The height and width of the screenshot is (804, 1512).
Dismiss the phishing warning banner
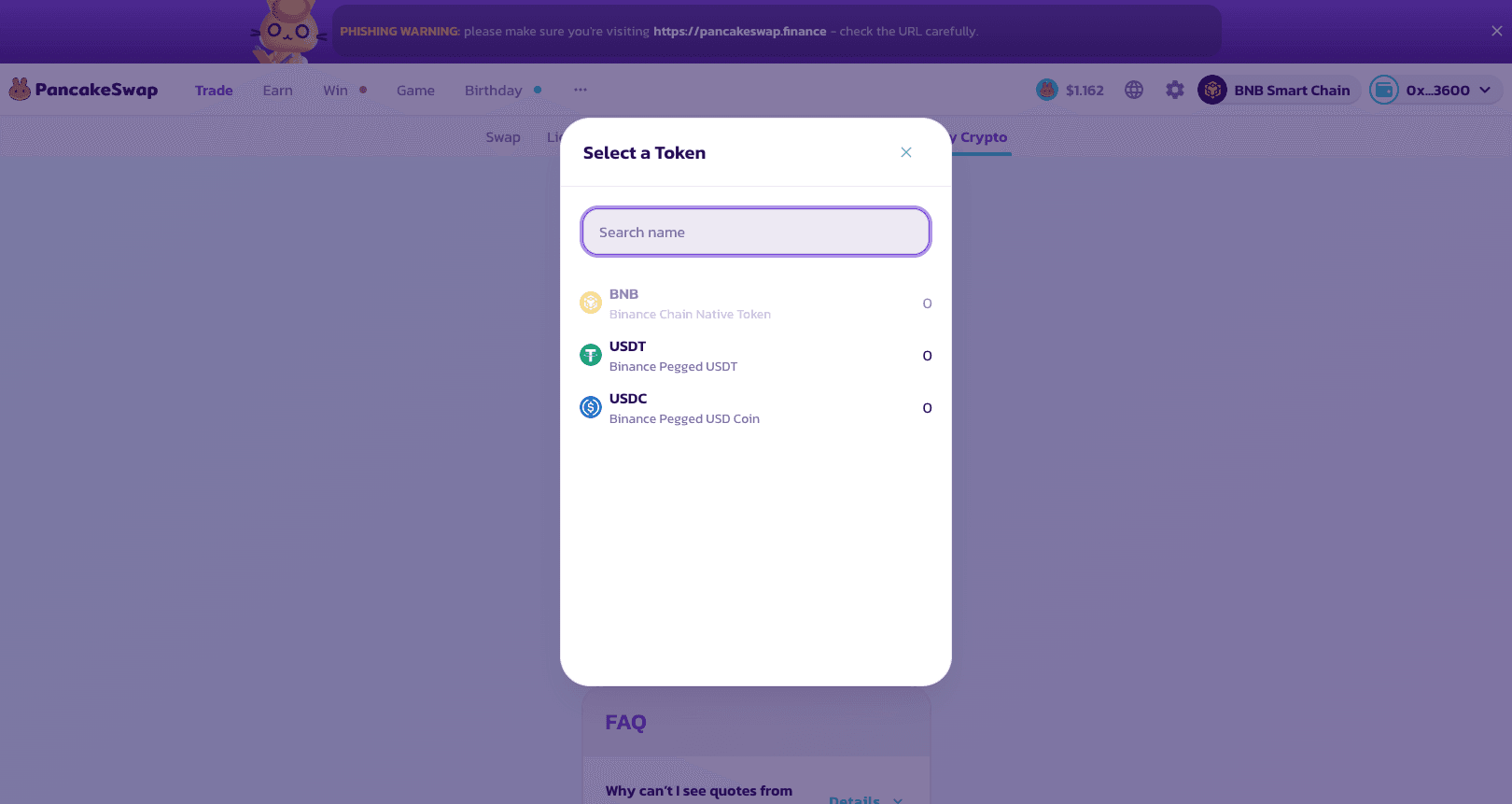click(1497, 31)
